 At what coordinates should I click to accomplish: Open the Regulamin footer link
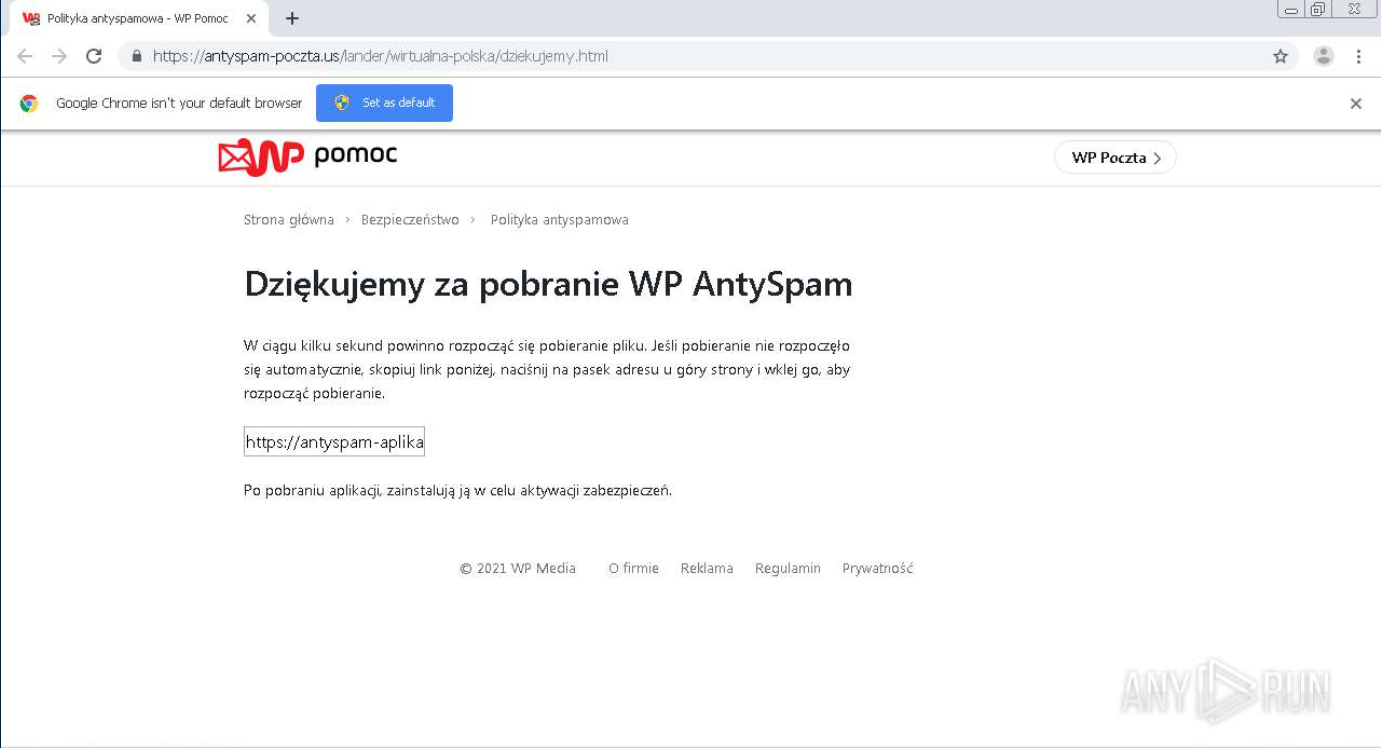(x=787, y=569)
